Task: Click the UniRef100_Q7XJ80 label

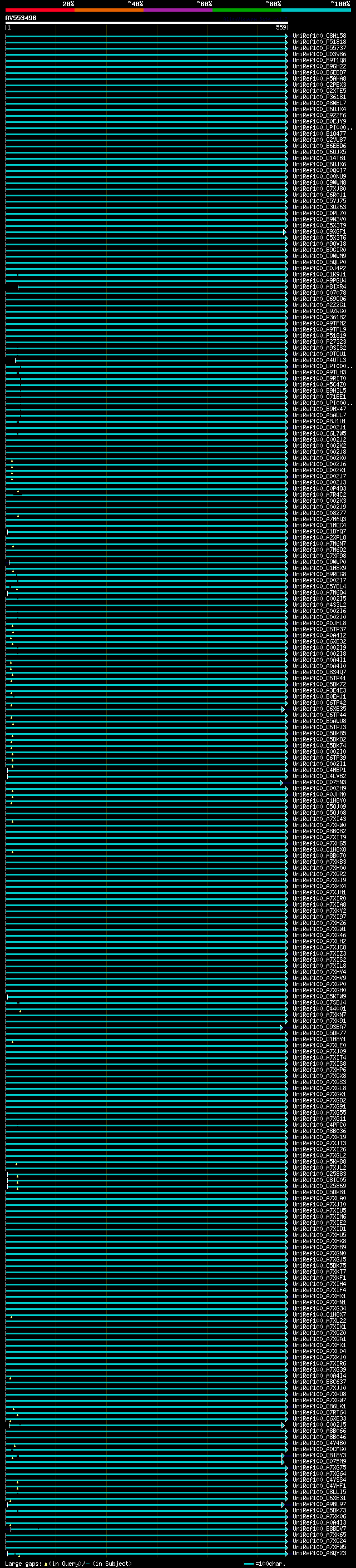Action: tap(319, 189)
